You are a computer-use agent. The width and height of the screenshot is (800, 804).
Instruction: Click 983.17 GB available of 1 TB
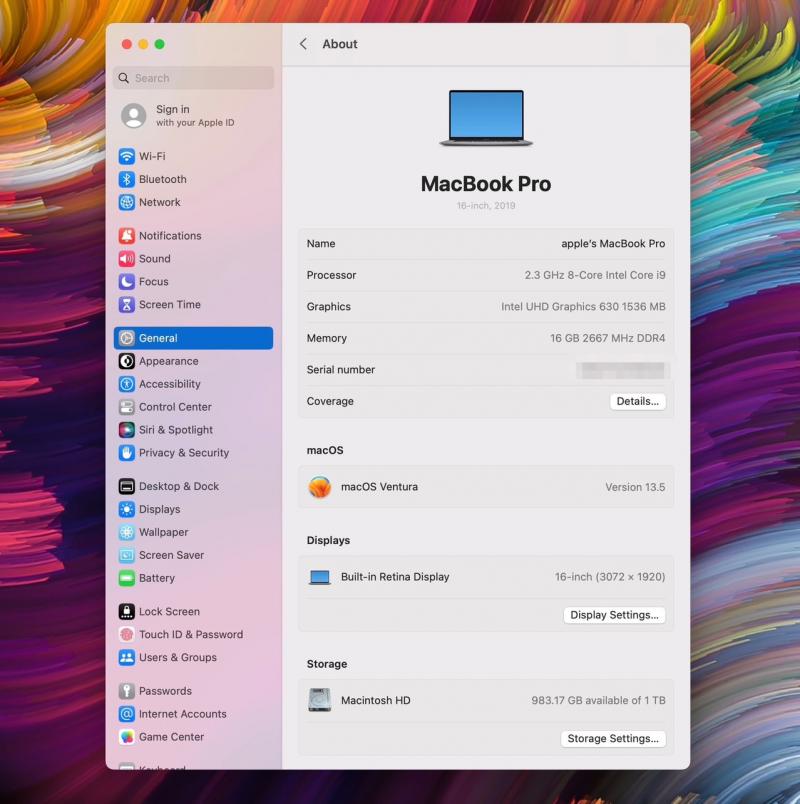click(x=598, y=700)
